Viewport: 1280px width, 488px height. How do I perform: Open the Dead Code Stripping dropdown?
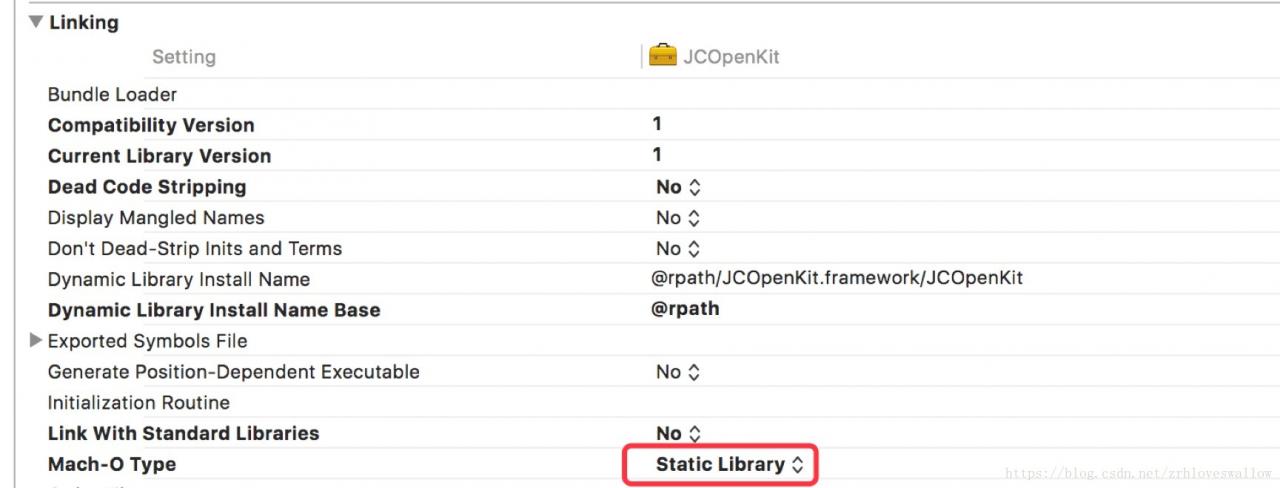pyautogui.click(x=678, y=187)
